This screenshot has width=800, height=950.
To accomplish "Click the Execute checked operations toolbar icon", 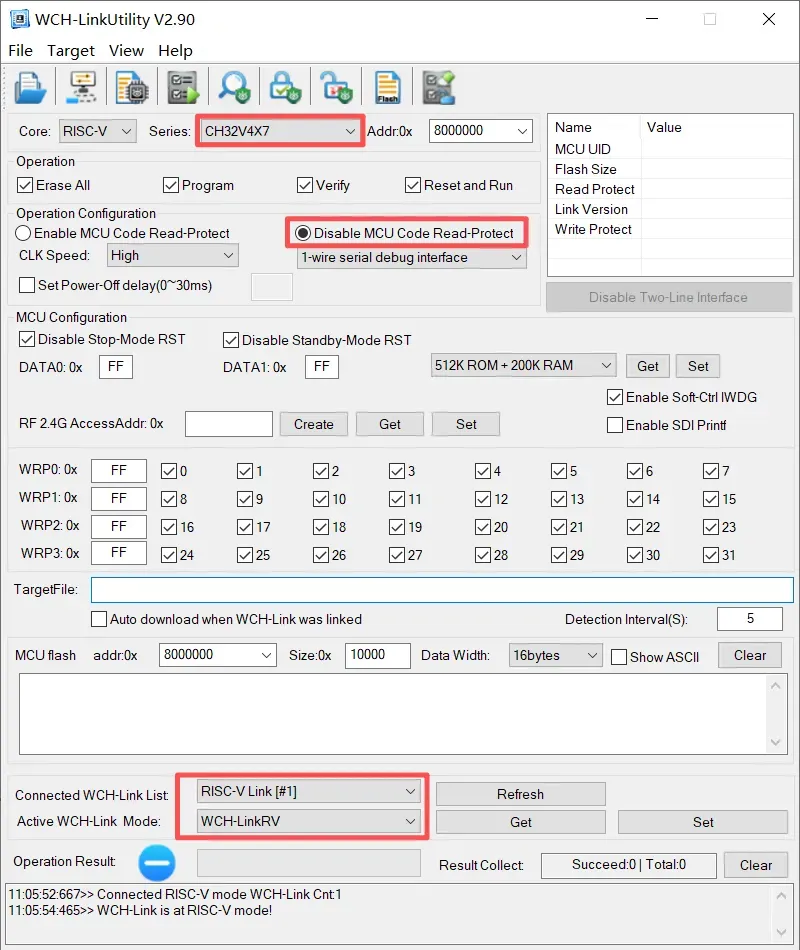I will [184, 88].
